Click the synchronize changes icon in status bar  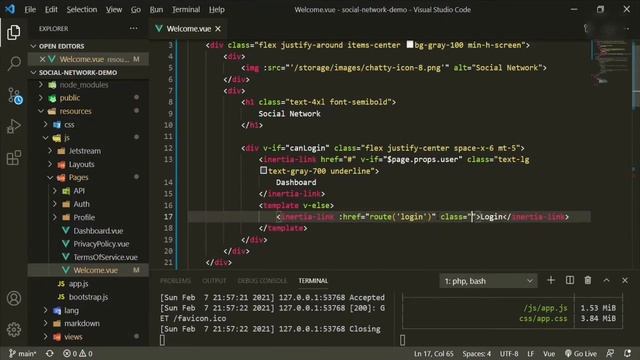49,353
